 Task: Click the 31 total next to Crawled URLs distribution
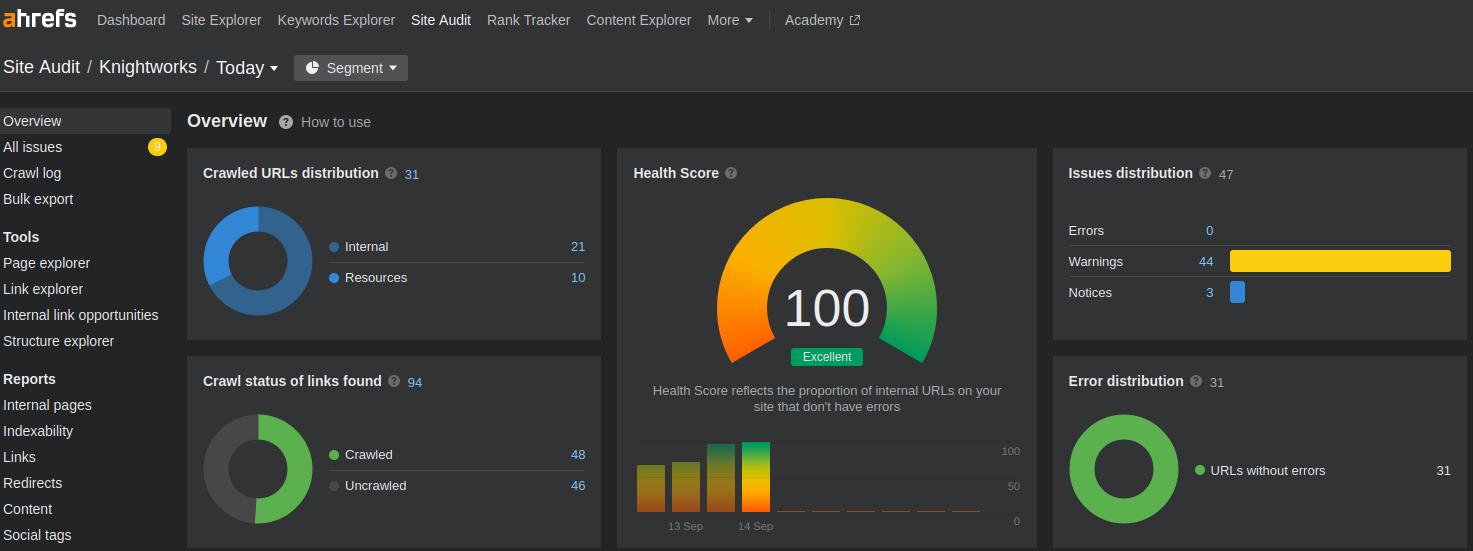coord(412,174)
